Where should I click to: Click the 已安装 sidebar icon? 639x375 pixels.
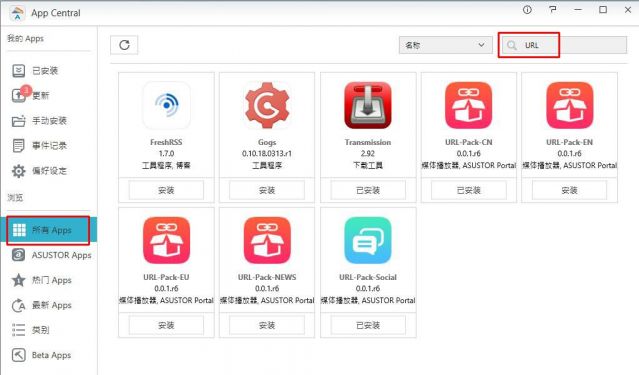coord(18,71)
